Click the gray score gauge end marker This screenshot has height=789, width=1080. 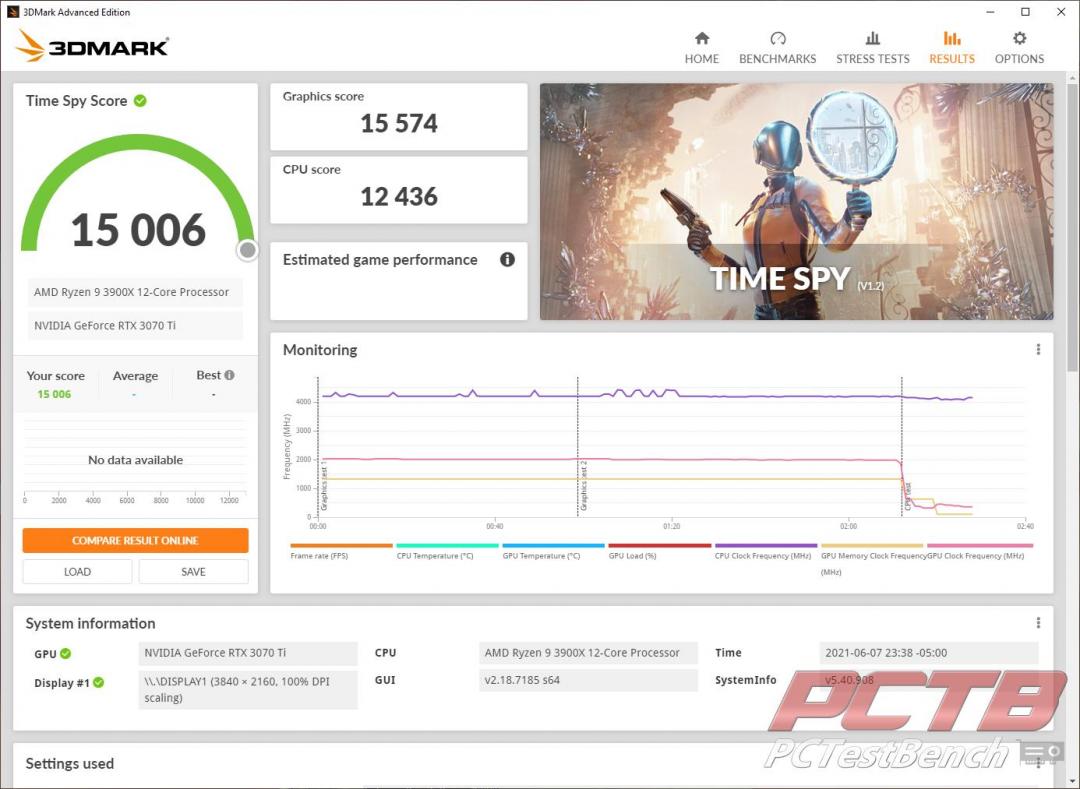tap(247, 250)
